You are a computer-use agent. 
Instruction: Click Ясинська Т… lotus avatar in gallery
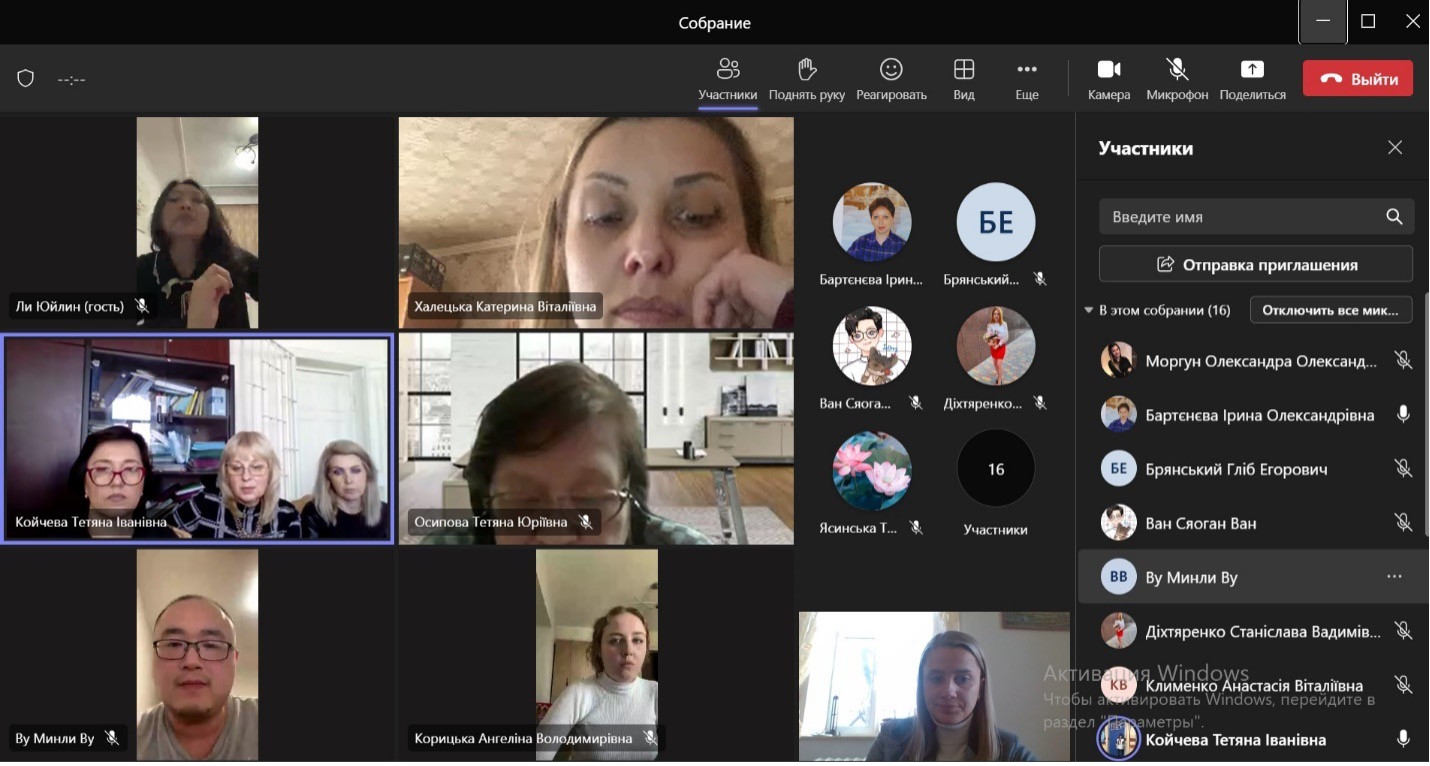872,470
